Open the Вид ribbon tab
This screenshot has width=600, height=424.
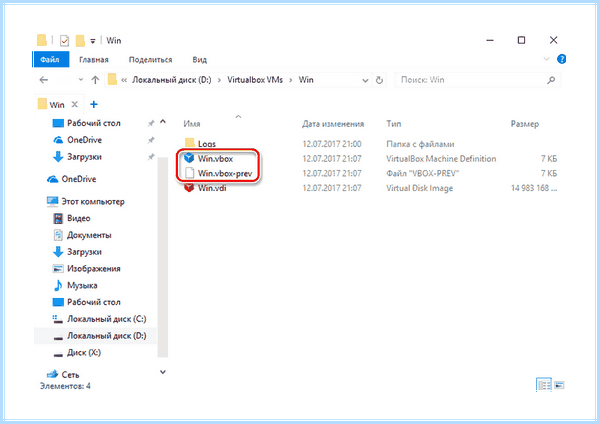point(199,60)
